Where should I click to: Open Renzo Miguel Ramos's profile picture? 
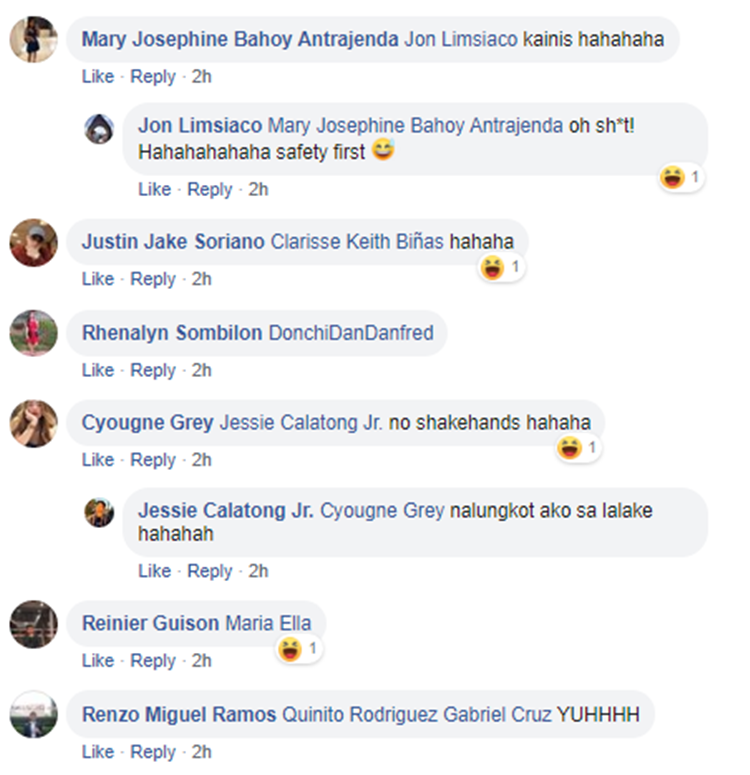[x=34, y=715]
